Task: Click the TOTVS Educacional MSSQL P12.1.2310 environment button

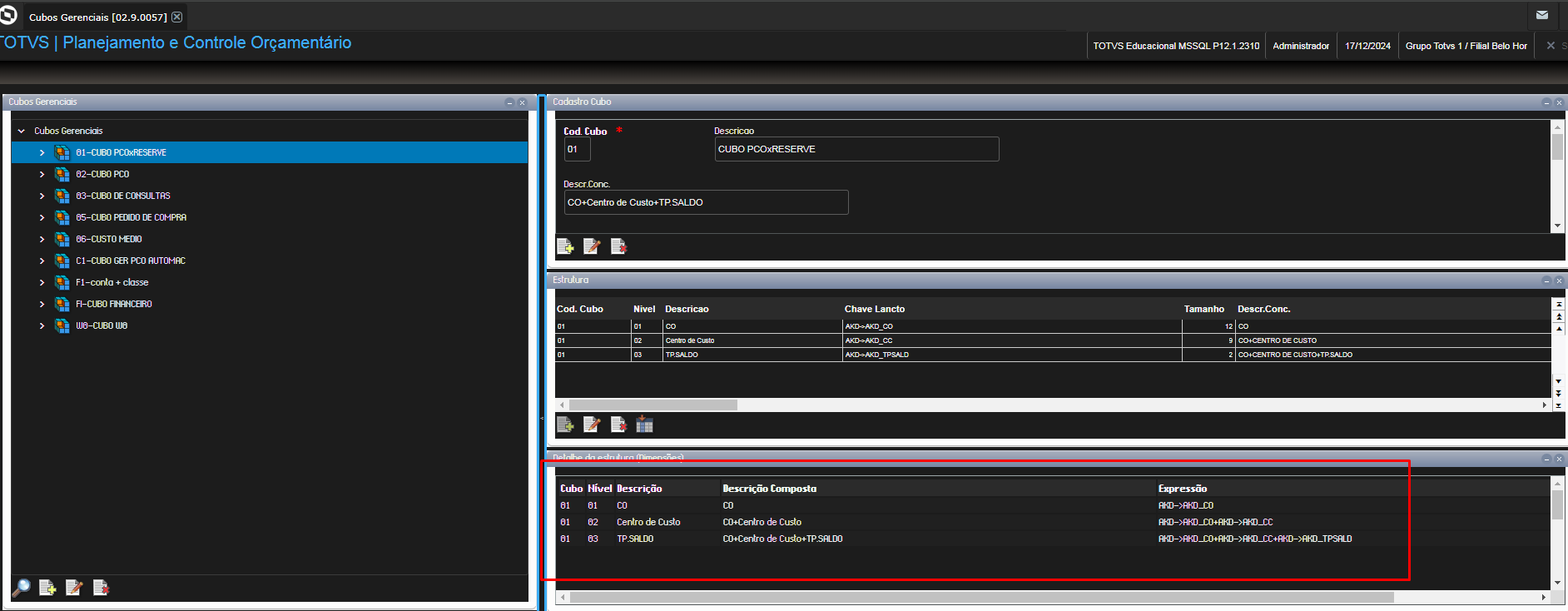Action: click(x=1176, y=46)
